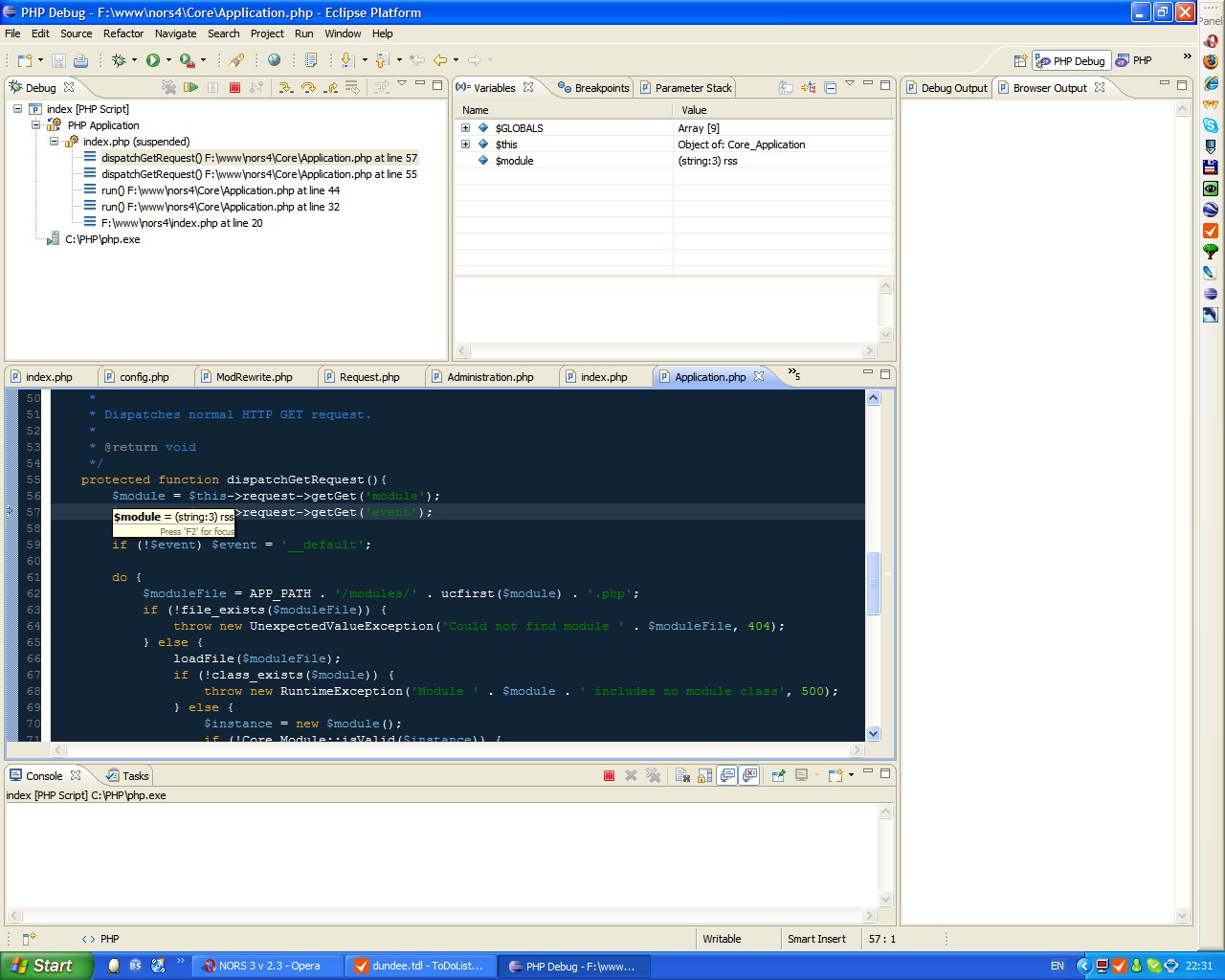Click the Start button on taskbar
The image size is (1225, 980).
click(x=46, y=966)
